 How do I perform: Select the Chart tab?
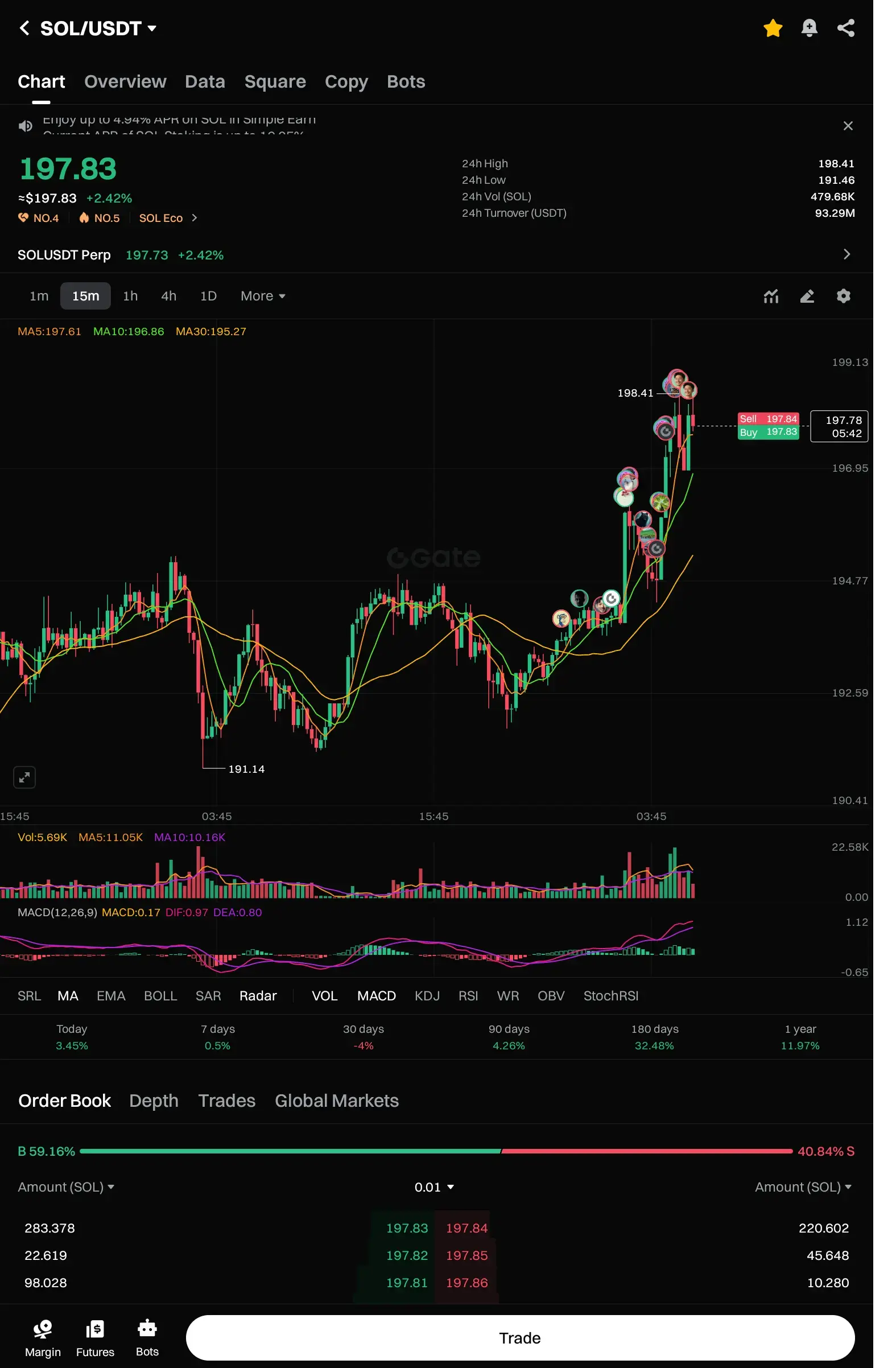42,81
